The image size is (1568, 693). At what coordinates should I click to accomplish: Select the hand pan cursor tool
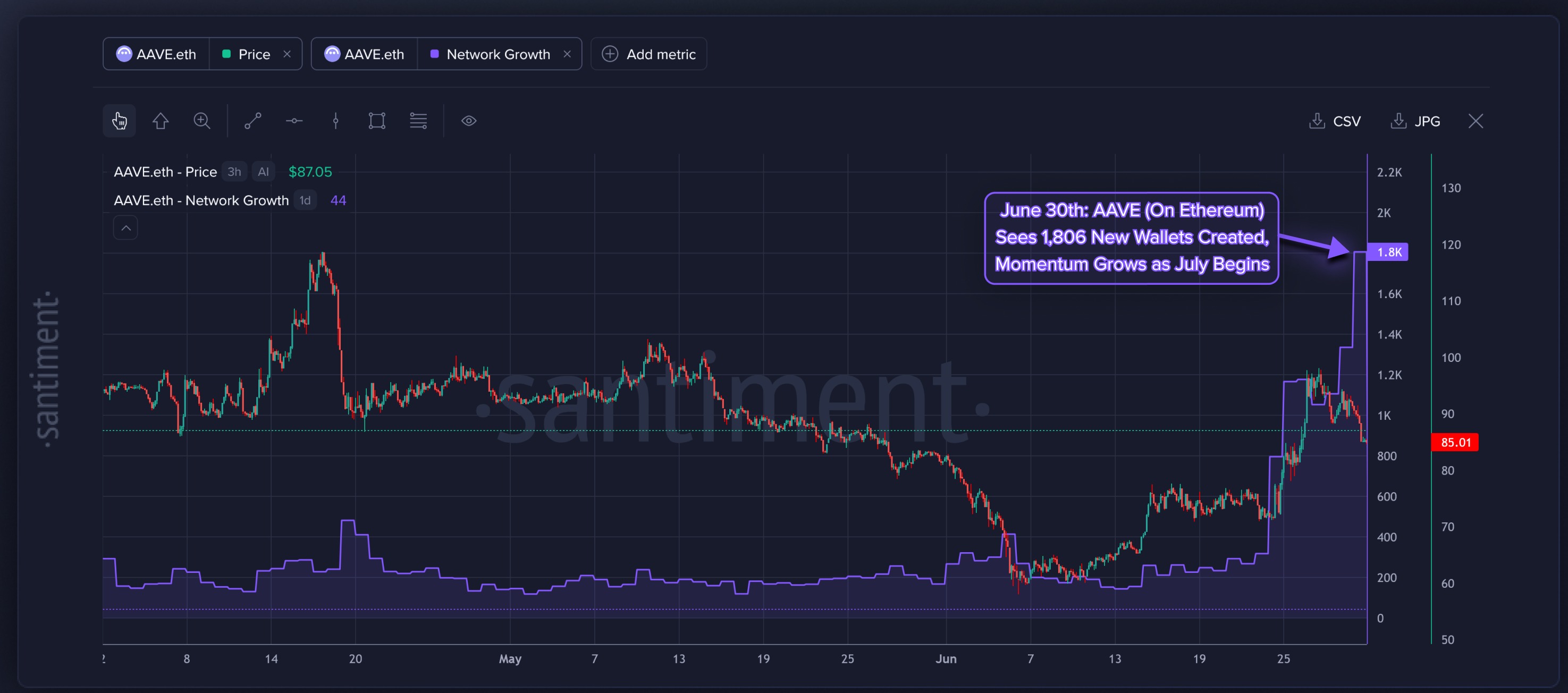[119, 121]
